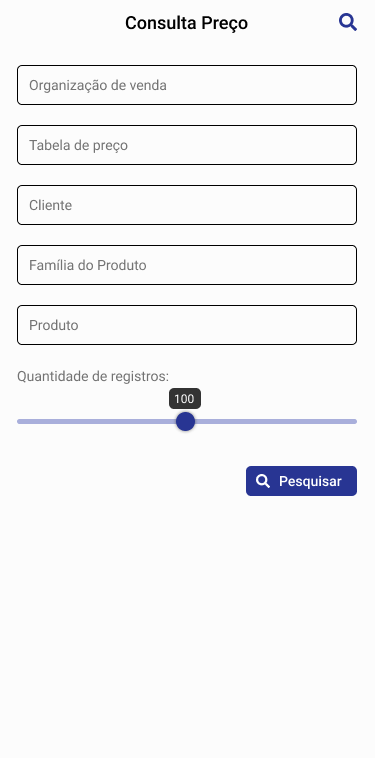This screenshot has height=758, width=375.
Task: Click the slider track left of the handle
Action: [96, 422]
